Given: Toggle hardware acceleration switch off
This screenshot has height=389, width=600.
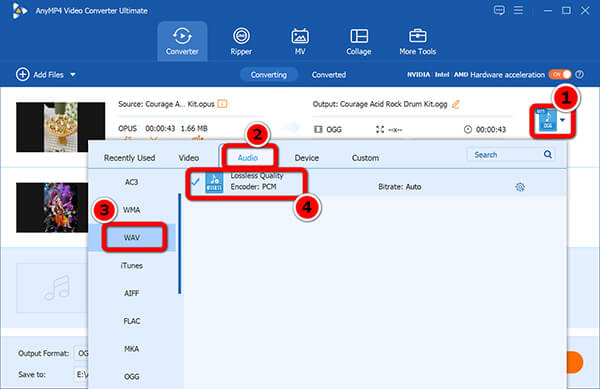Looking at the screenshot, I should click(560, 74).
